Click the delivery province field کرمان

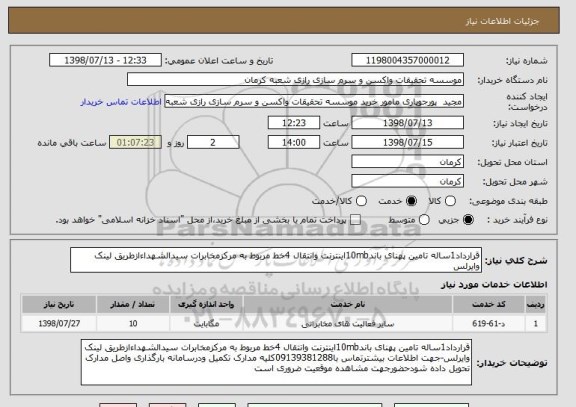(x=407, y=162)
